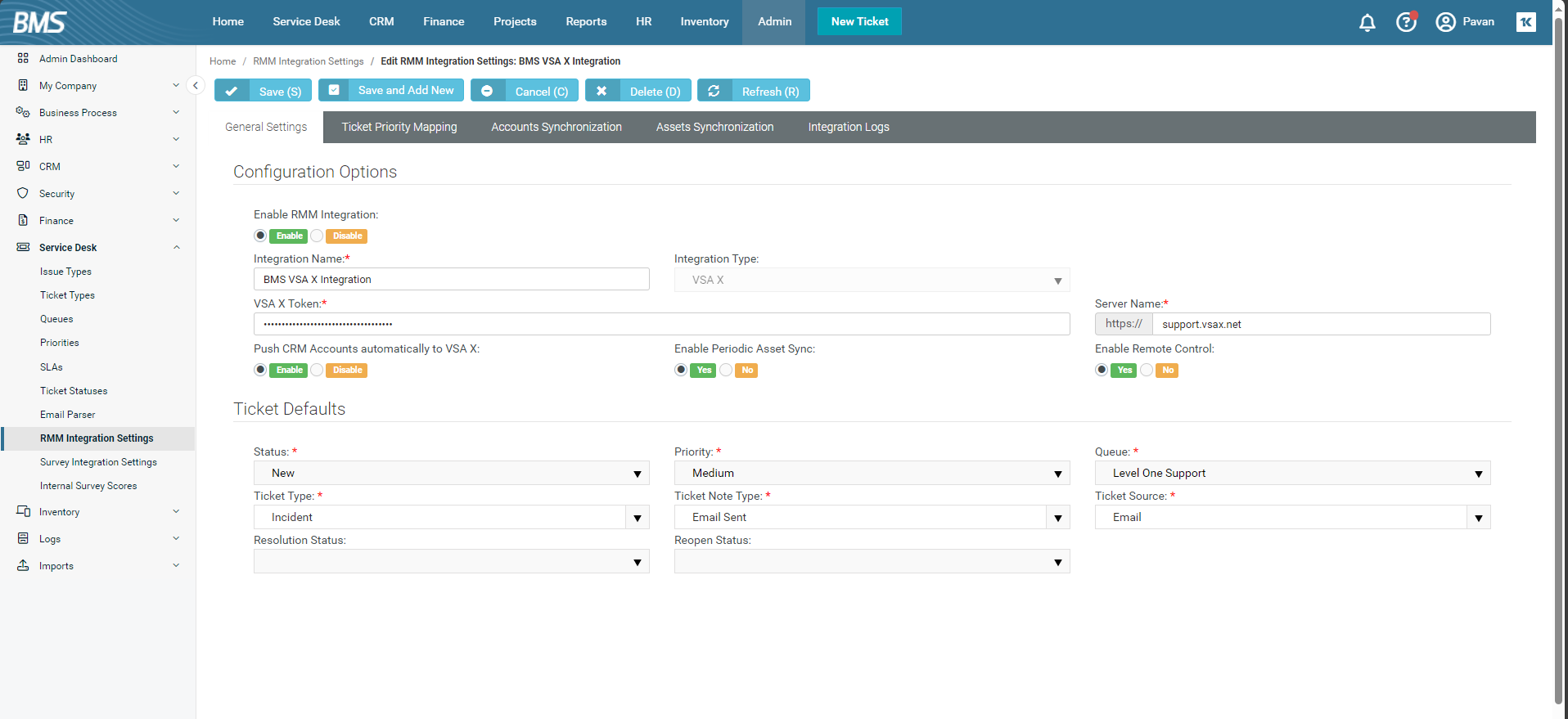Select No for Enable Remote Control
This screenshot has height=719, width=1568.
pyautogui.click(x=1147, y=370)
